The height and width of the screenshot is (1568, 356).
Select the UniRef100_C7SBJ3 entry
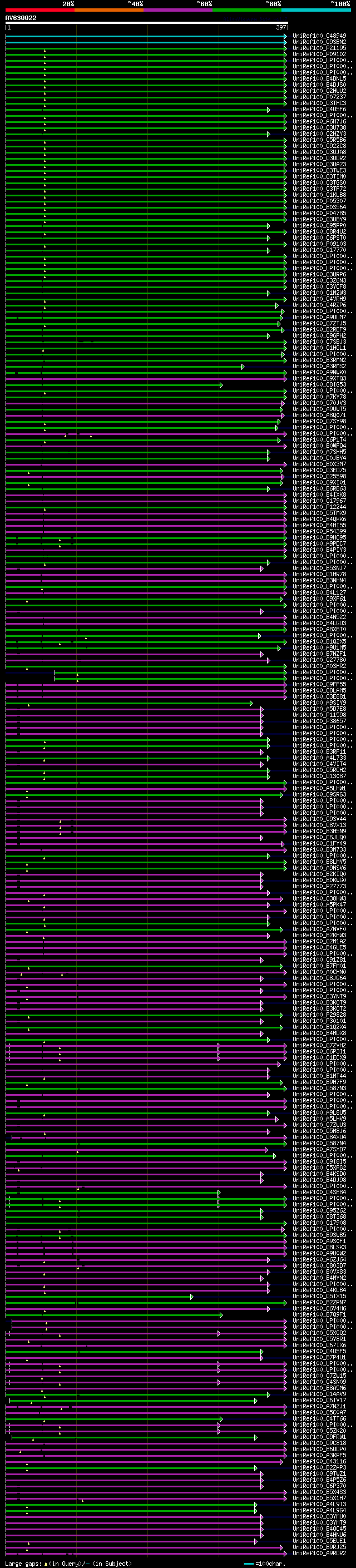[x=319, y=342]
